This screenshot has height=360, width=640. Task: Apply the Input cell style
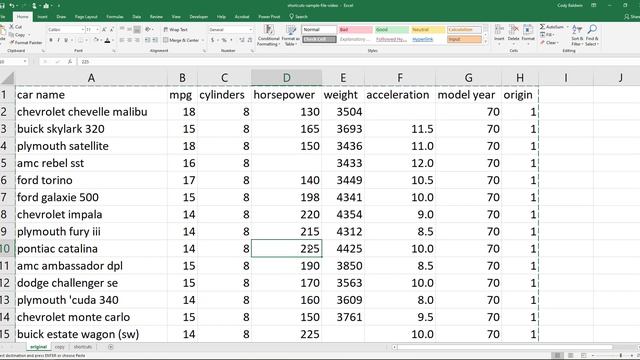click(x=464, y=40)
